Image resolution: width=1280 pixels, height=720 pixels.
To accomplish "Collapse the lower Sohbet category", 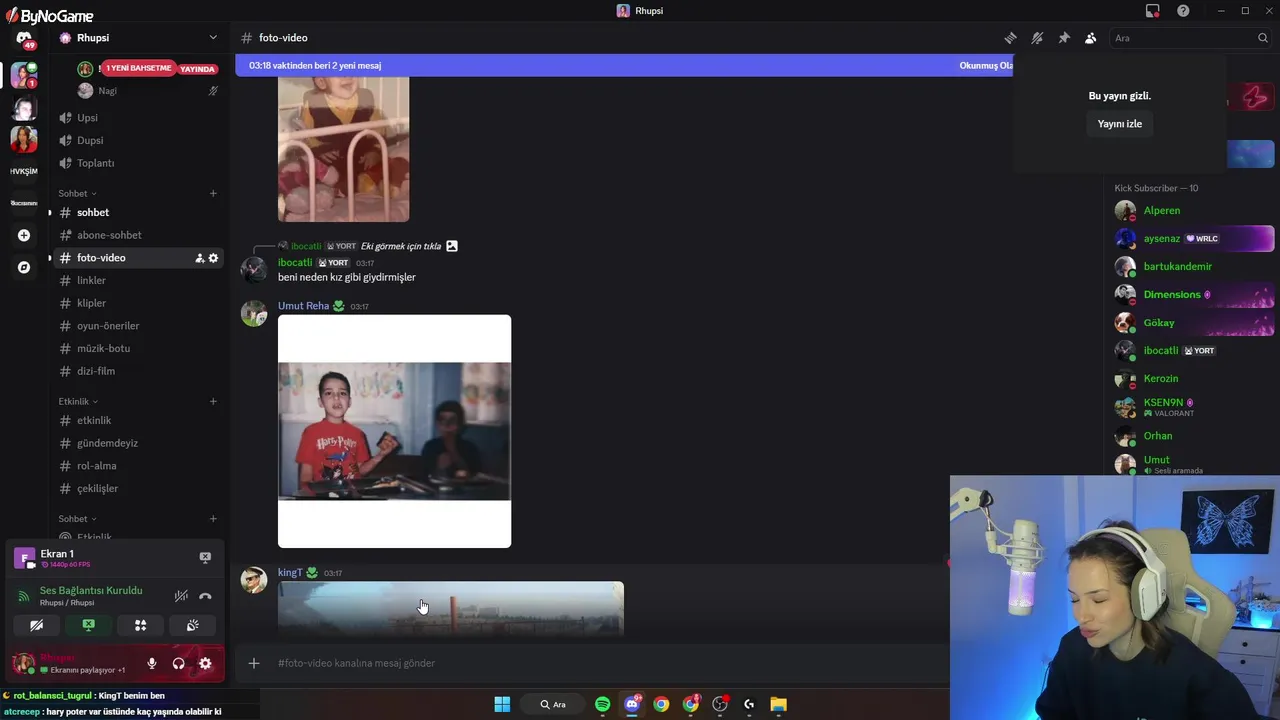I will 77,519.
